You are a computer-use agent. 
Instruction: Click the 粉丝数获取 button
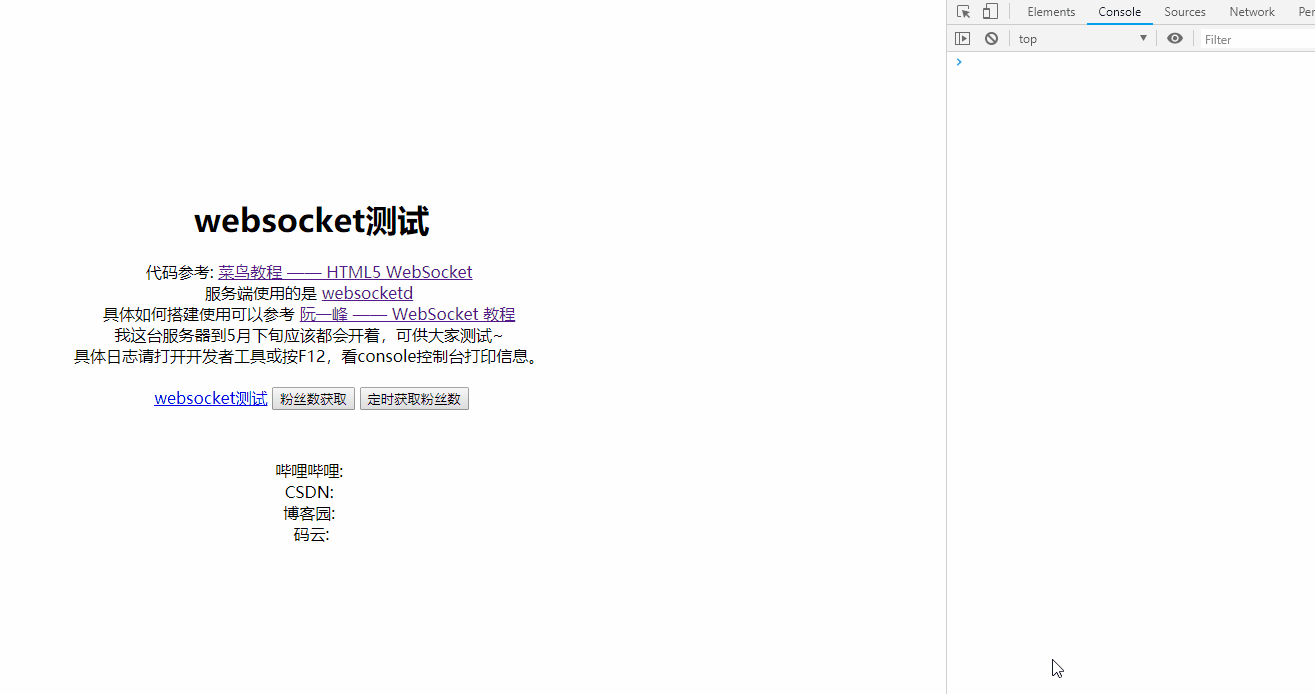[313, 399]
